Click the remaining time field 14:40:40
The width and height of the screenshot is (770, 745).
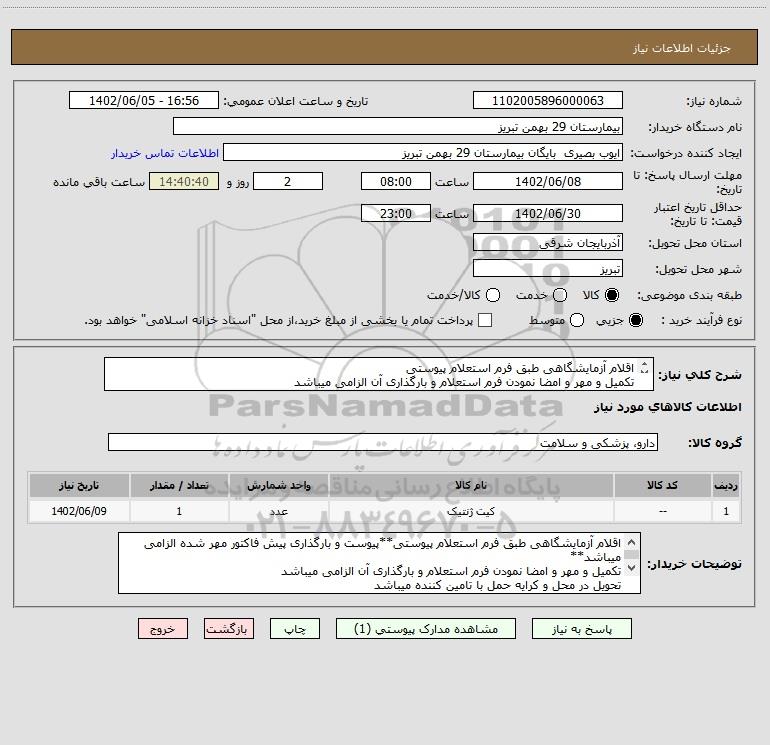pyautogui.click(x=184, y=181)
